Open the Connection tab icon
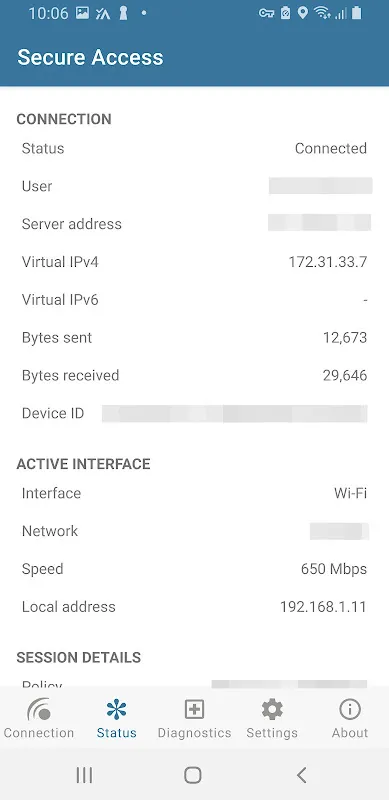The image size is (389, 800). [x=39, y=709]
